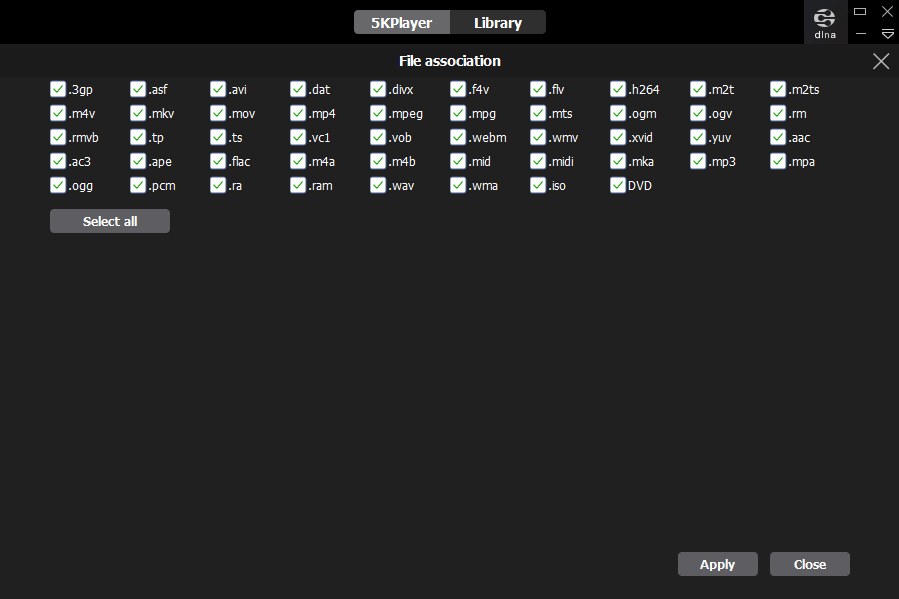Toggle the .vob checkbox
Screen dimensions: 899x599
[378, 138]
